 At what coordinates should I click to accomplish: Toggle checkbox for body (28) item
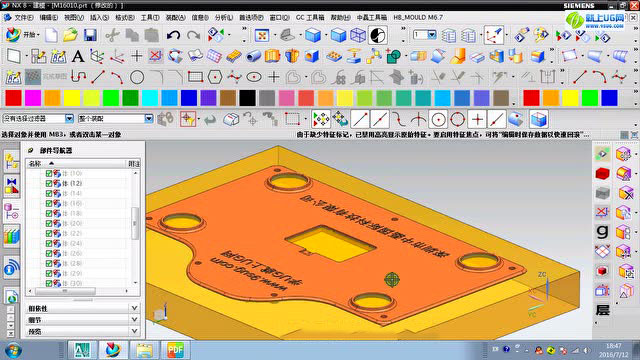click(49, 263)
